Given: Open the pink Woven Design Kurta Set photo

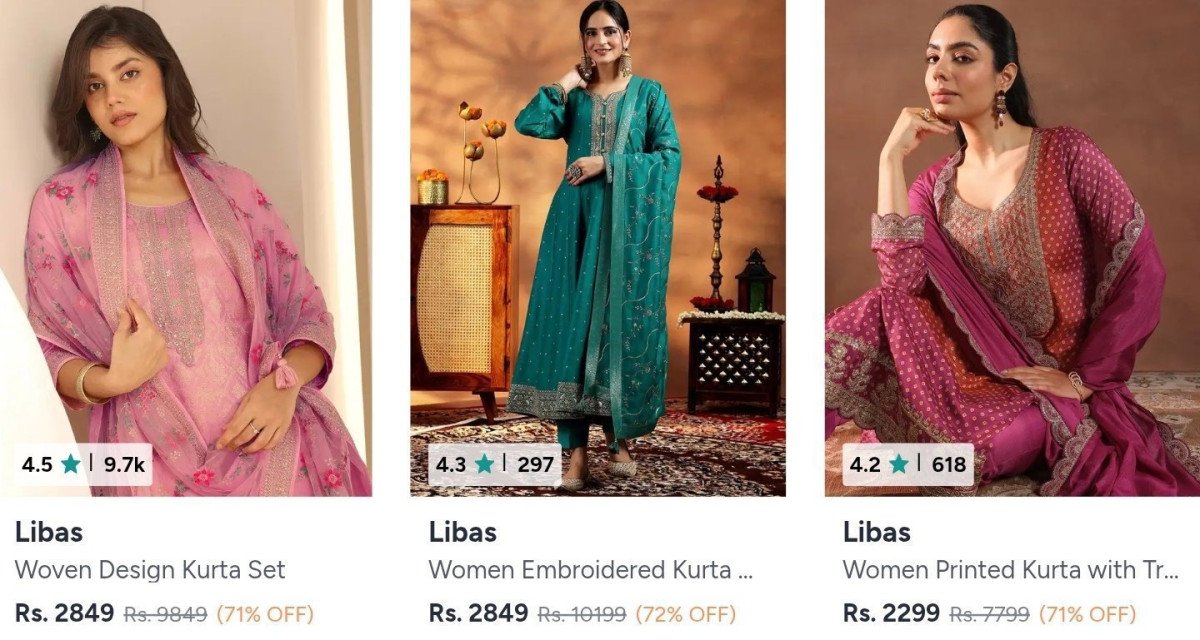Looking at the screenshot, I should (x=186, y=248).
